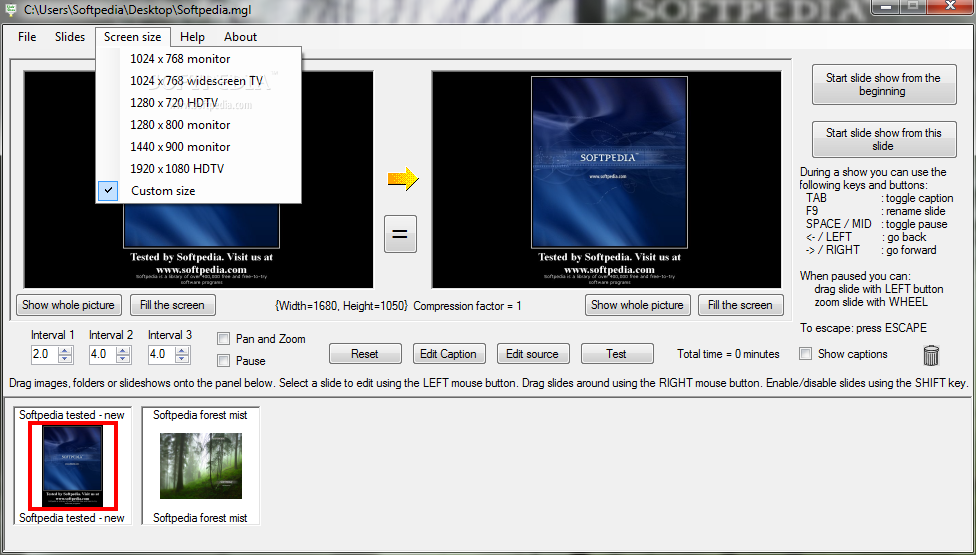Maximize the window
This screenshot has height=555, width=976.
point(914,6)
